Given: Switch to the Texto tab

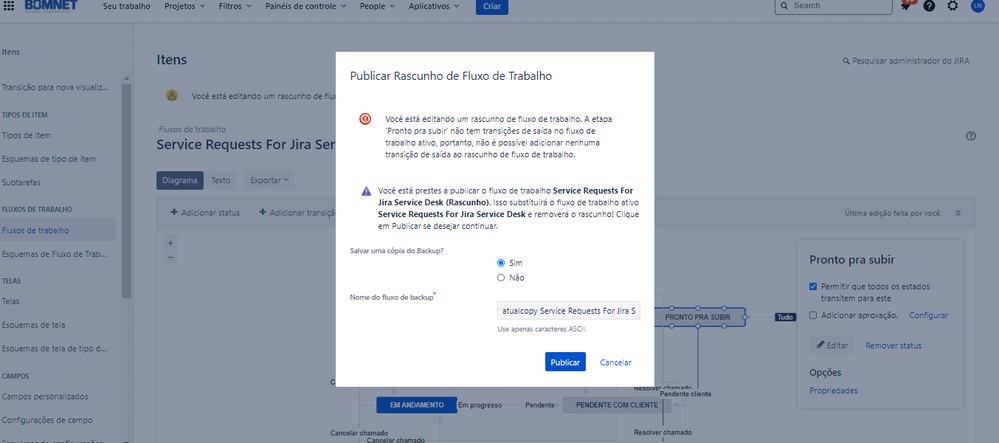Looking at the screenshot, I should click(220, 180).
